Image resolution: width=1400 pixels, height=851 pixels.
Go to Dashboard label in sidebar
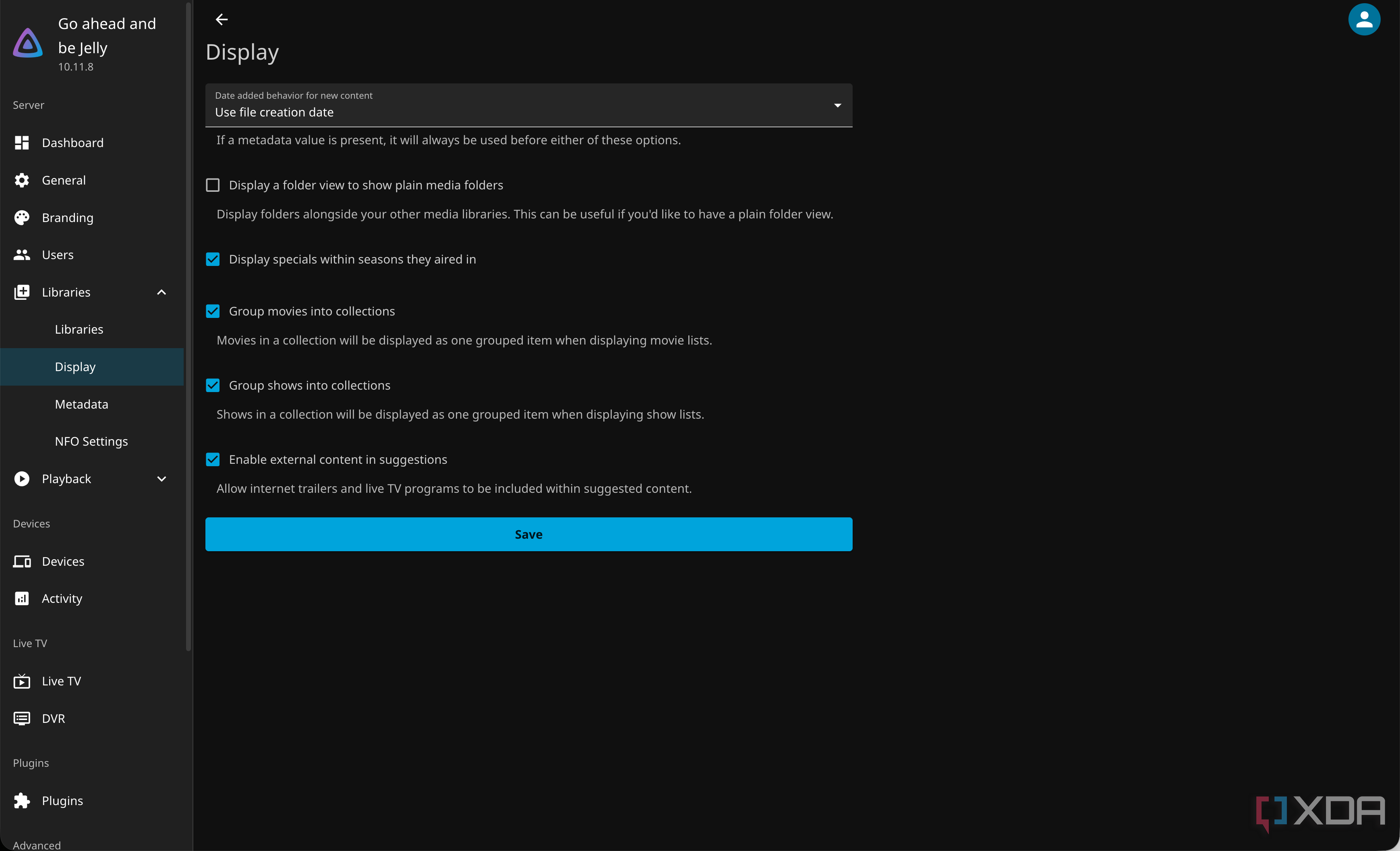(x=73, y=143)
